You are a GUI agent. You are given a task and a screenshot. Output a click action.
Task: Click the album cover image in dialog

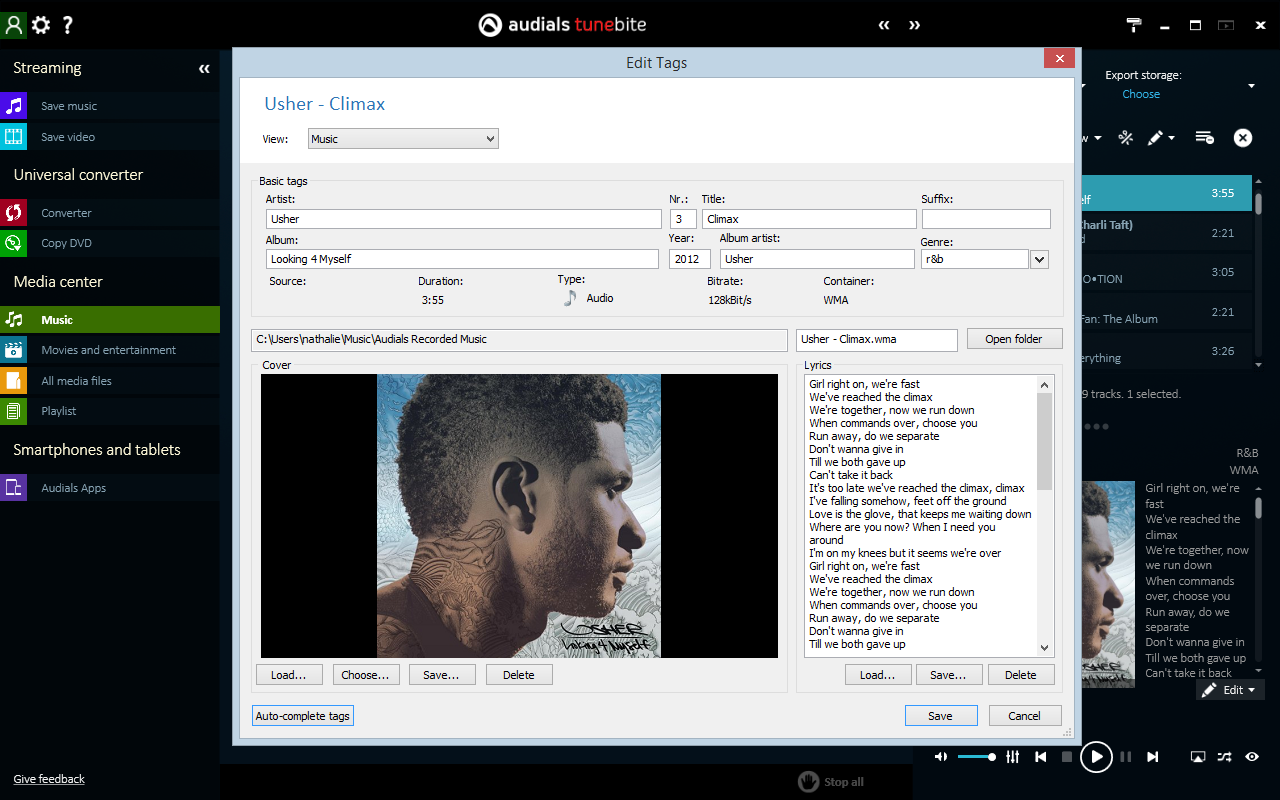pos(519,516)
